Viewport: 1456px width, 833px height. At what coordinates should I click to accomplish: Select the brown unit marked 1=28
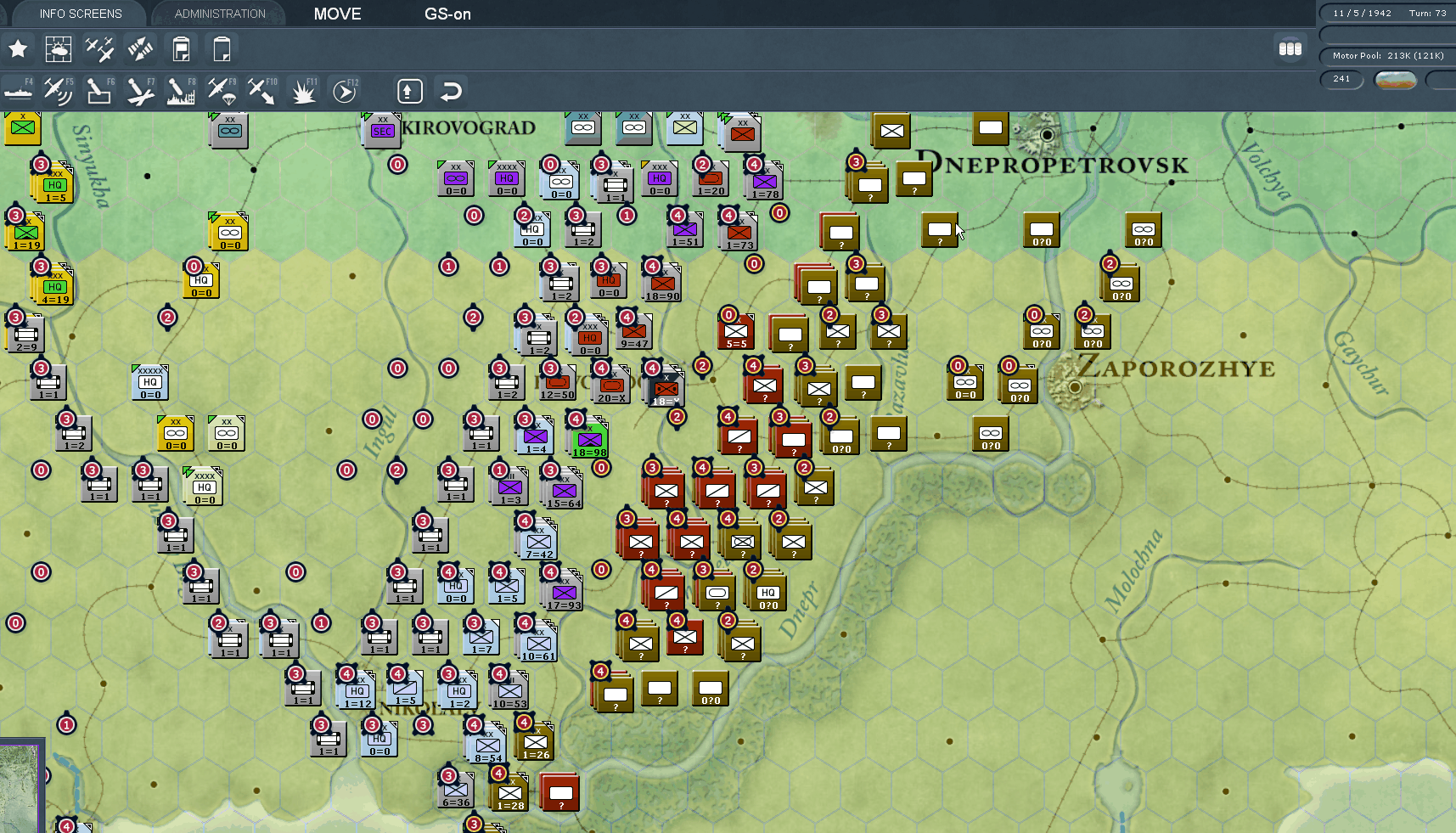pyautogui.click(x=509, y=792)
